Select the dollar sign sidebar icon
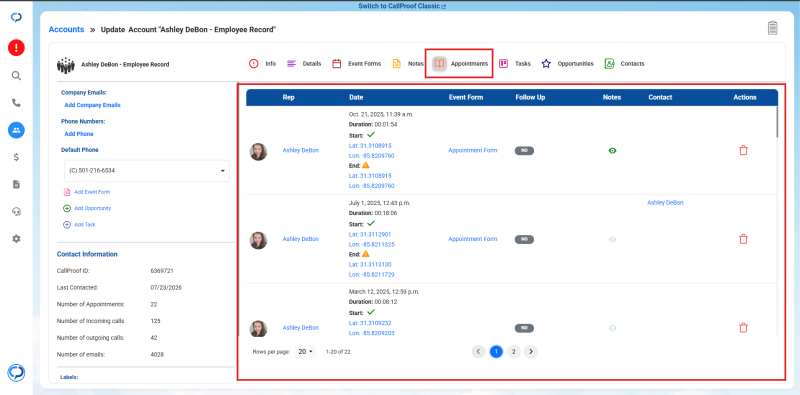800x395 pixels. [x=16, y=157]
